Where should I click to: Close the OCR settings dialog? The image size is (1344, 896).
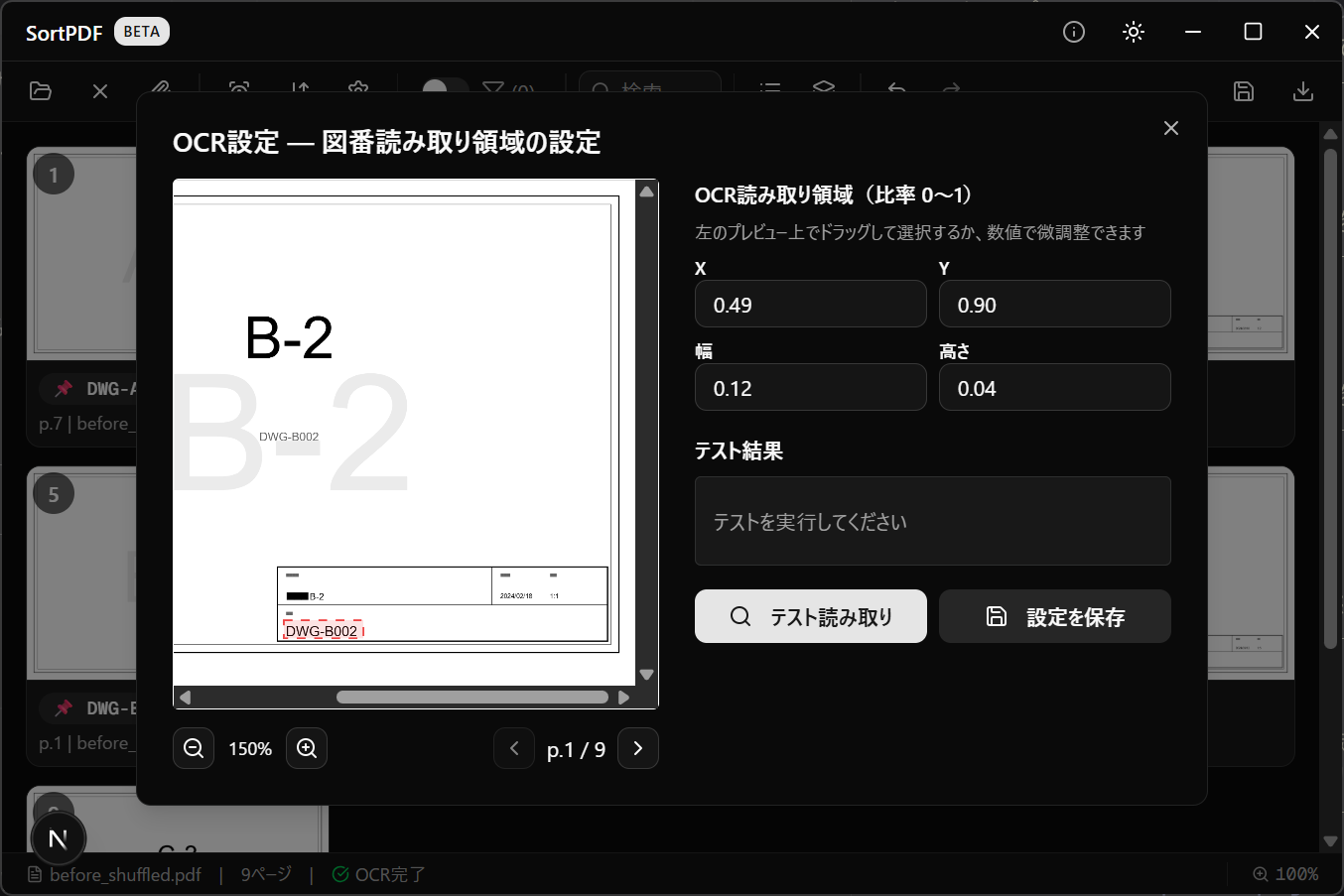(x=1171, y=128)
